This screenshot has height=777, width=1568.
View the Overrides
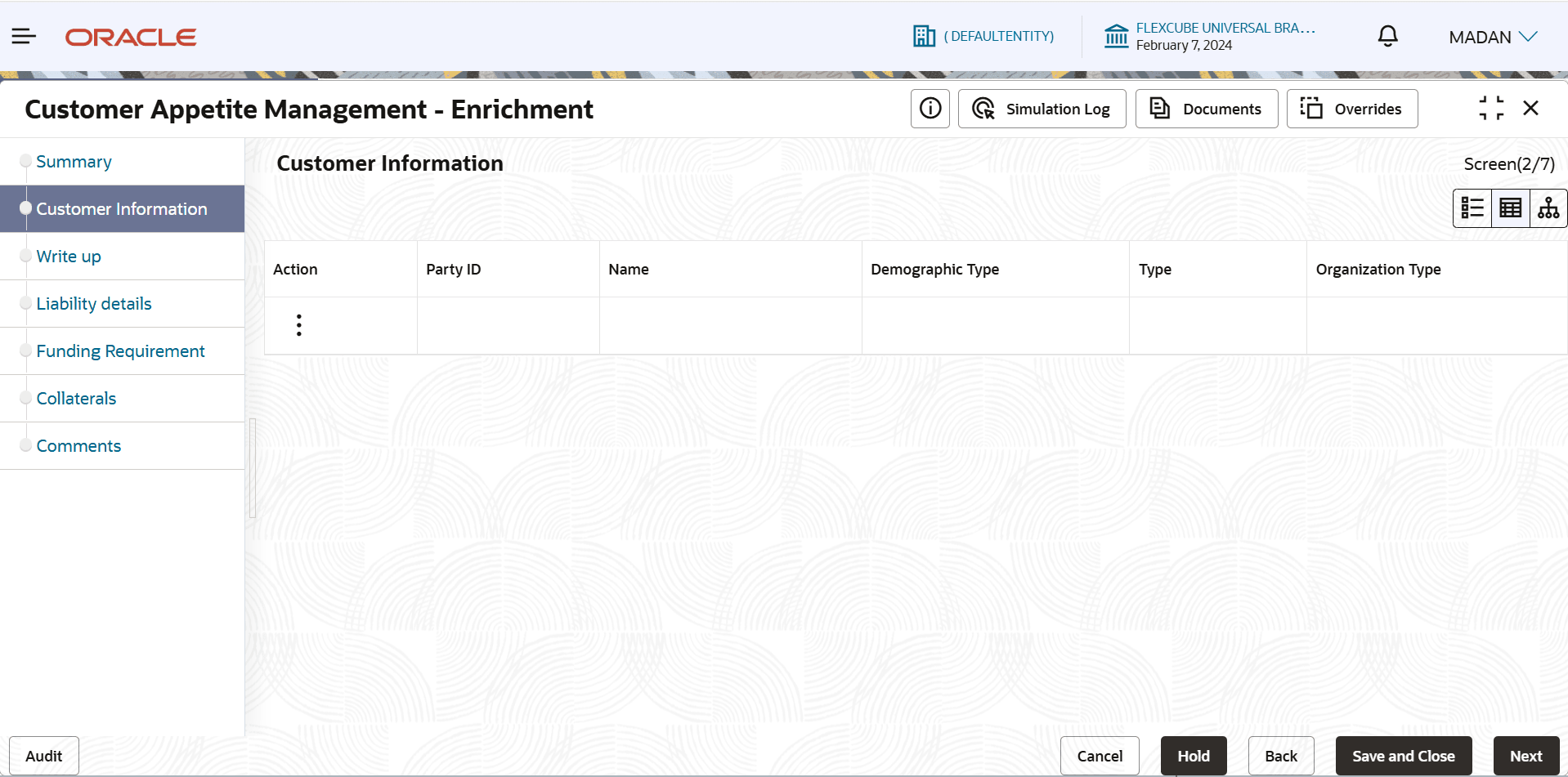tap(1352, 109)
